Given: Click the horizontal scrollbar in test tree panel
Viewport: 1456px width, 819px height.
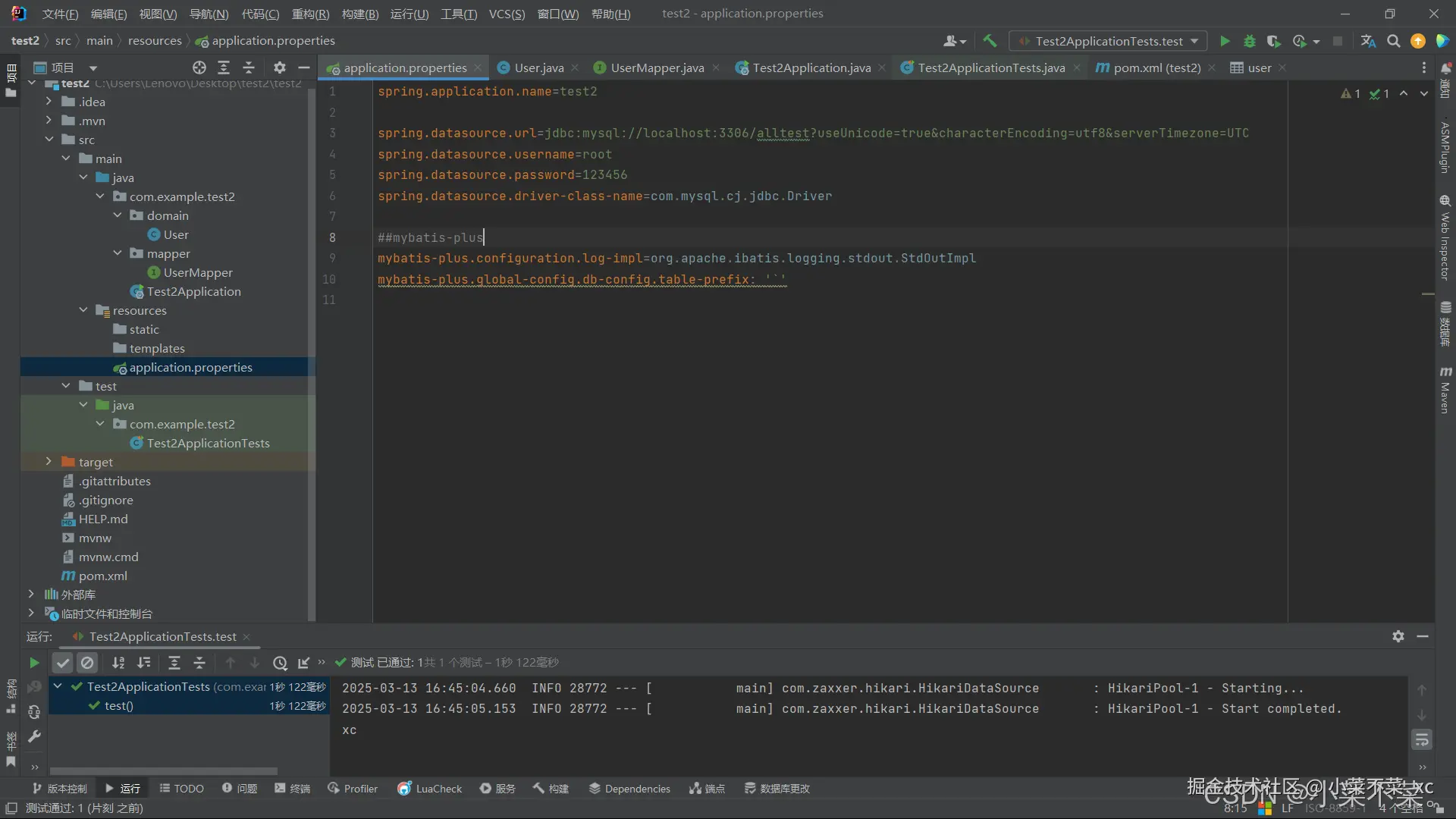Looking at the screenshot, I should (x=163, y=770).
